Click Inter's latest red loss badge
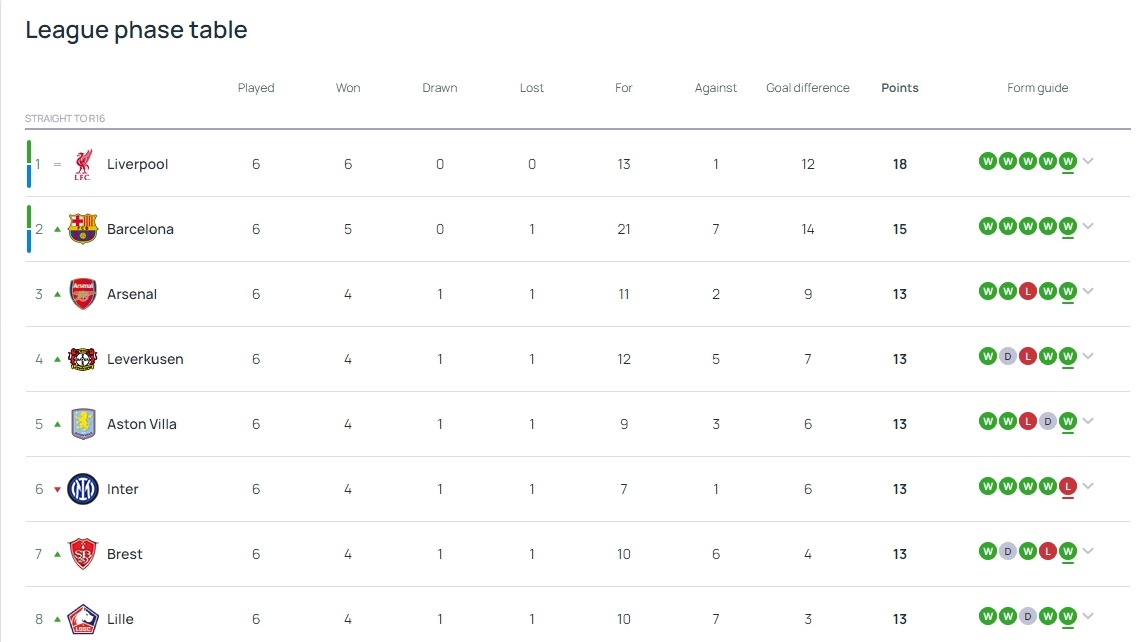 tap(1068, 486)
